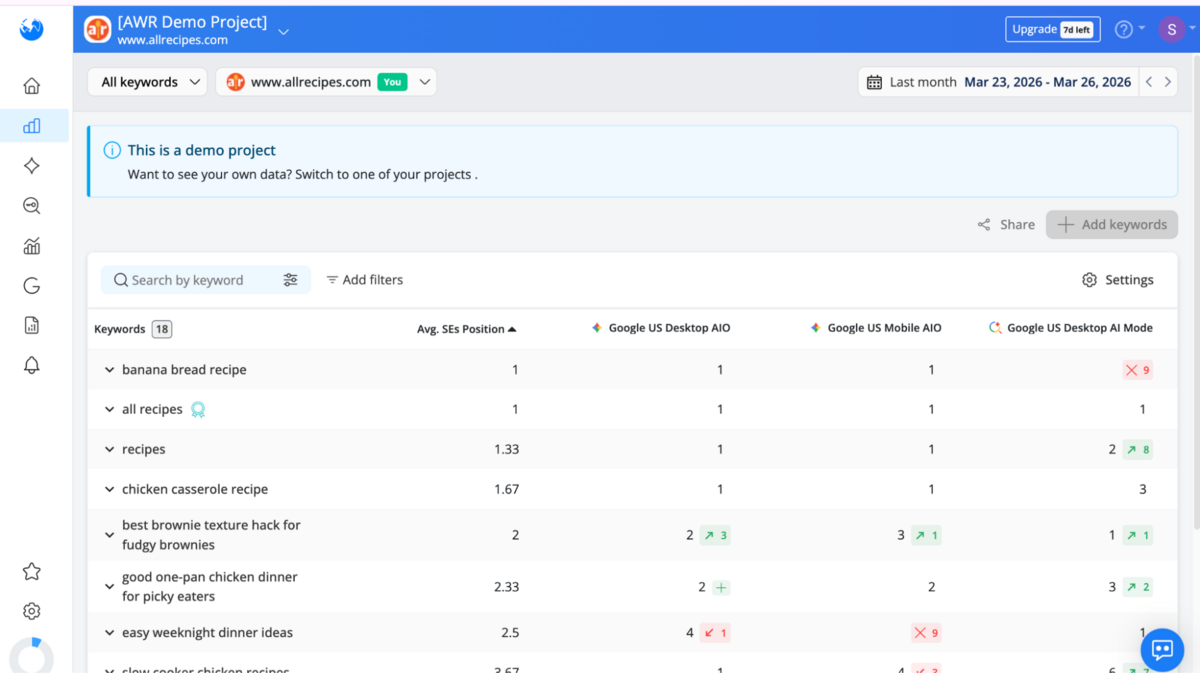Expand the best brownie texture hack row
The width and height of the screenshot is (1200, 673).
click(109, 535)
